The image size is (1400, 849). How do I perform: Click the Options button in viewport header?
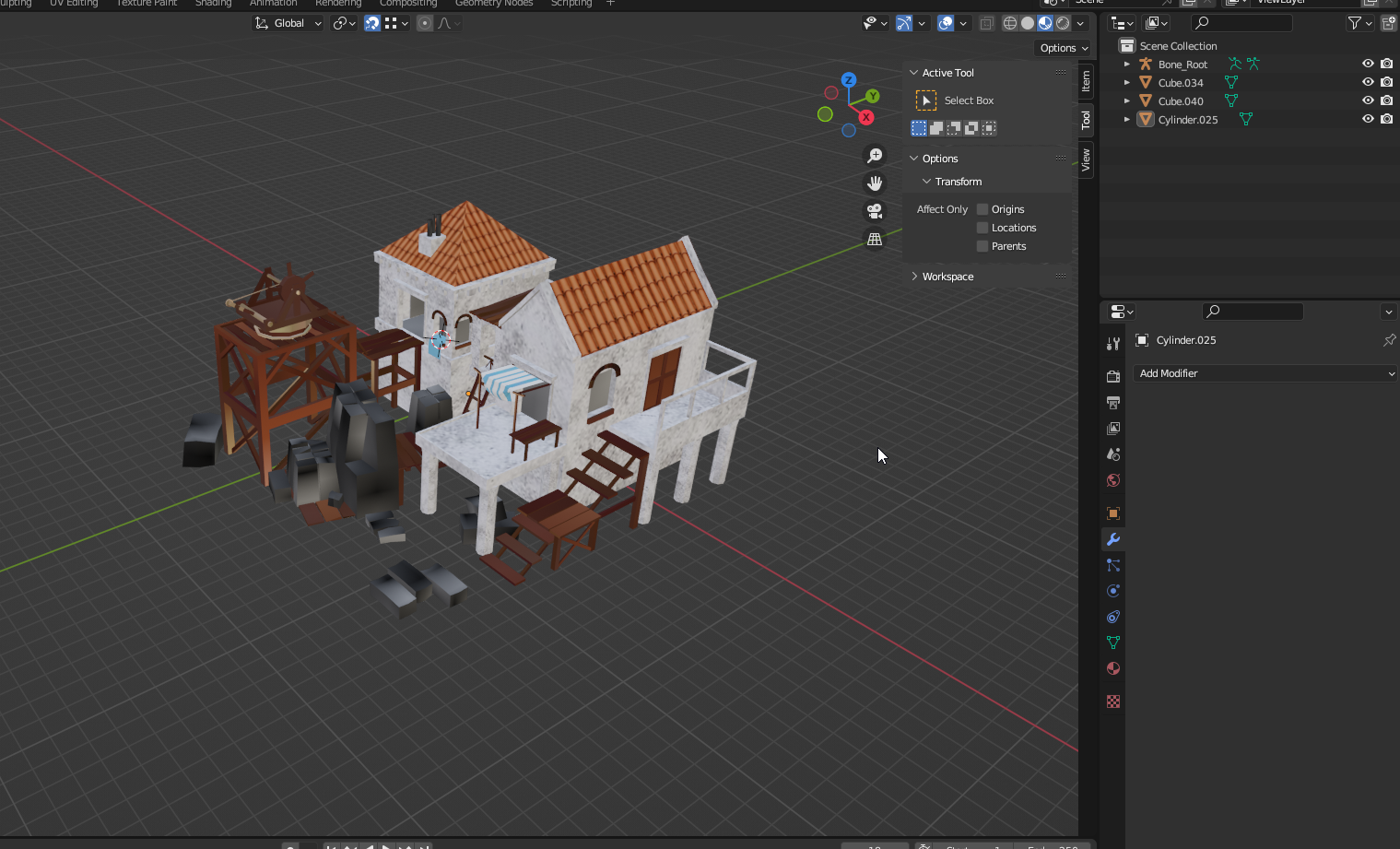click(1064, 48)
